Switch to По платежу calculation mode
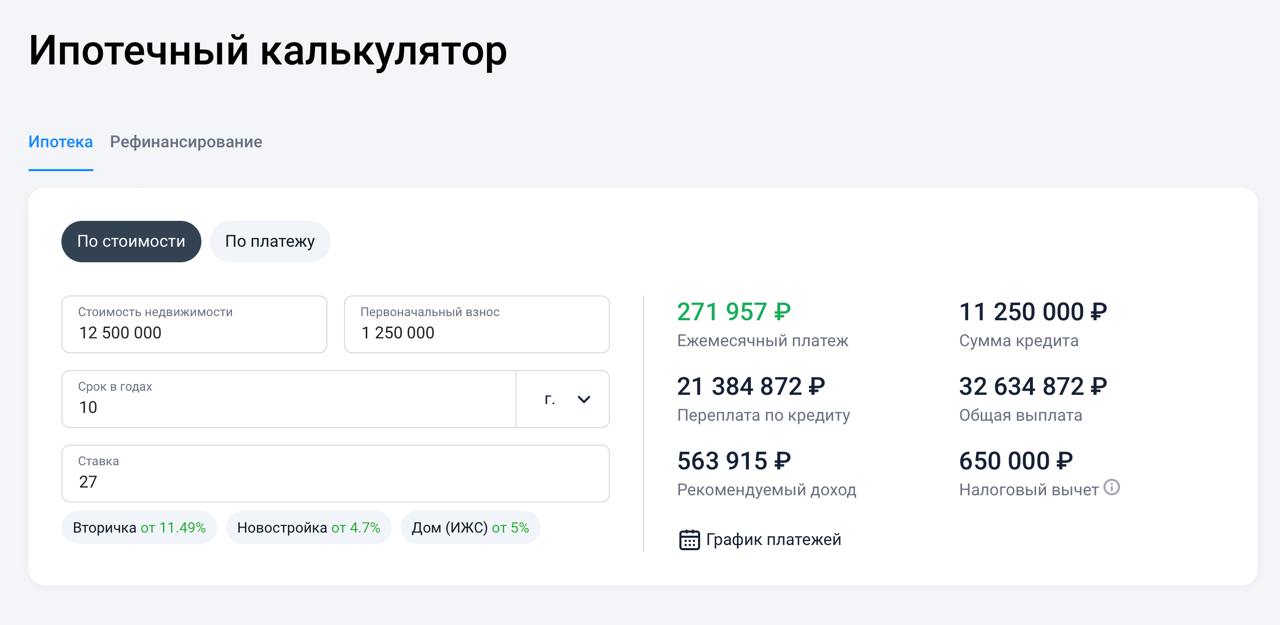 point(270,241)
